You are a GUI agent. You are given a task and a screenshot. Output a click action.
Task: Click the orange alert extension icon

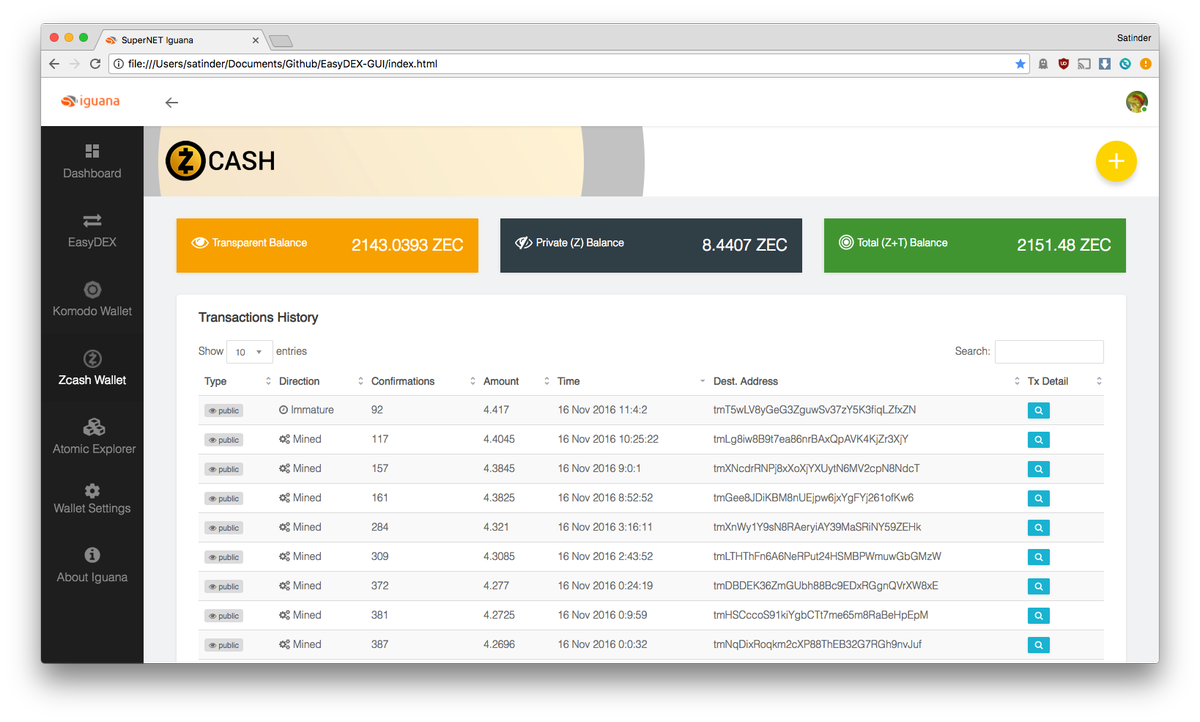(x=1146, y=63)
